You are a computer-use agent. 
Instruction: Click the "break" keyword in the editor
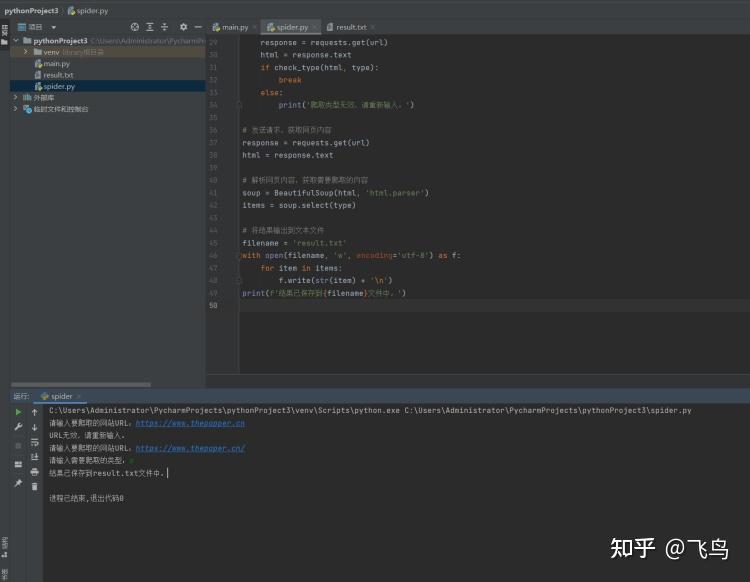click(x=290, y=80)
